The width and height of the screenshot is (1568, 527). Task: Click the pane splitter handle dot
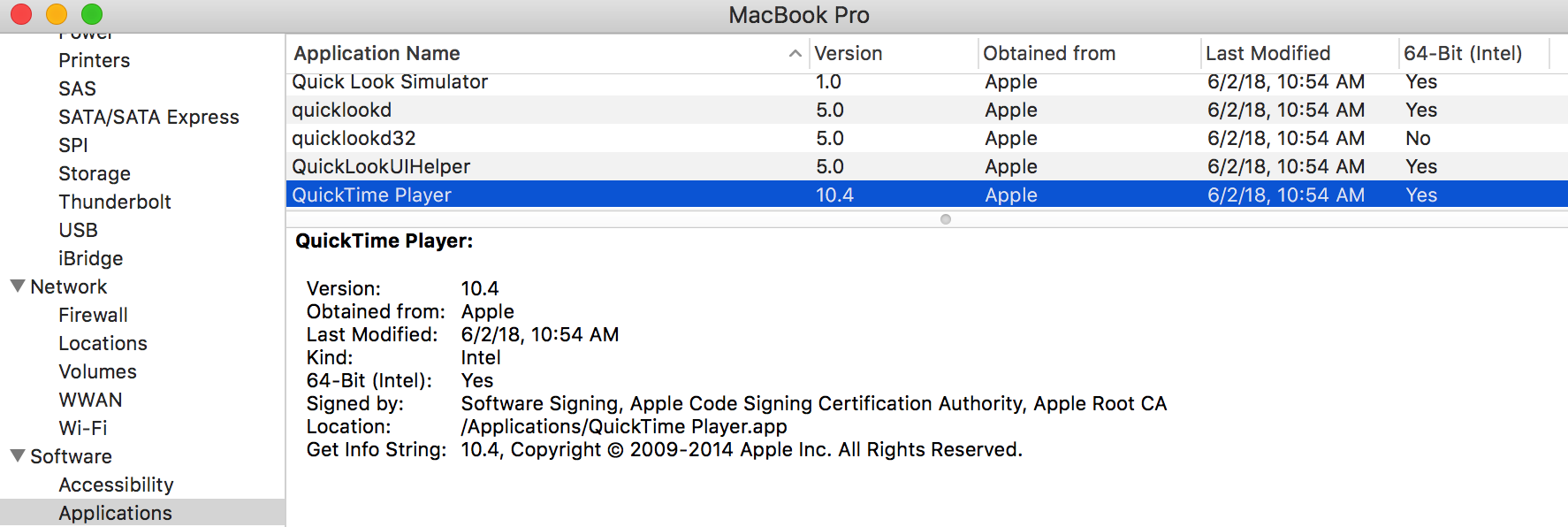pyautogui.click(x=946, y=219)
